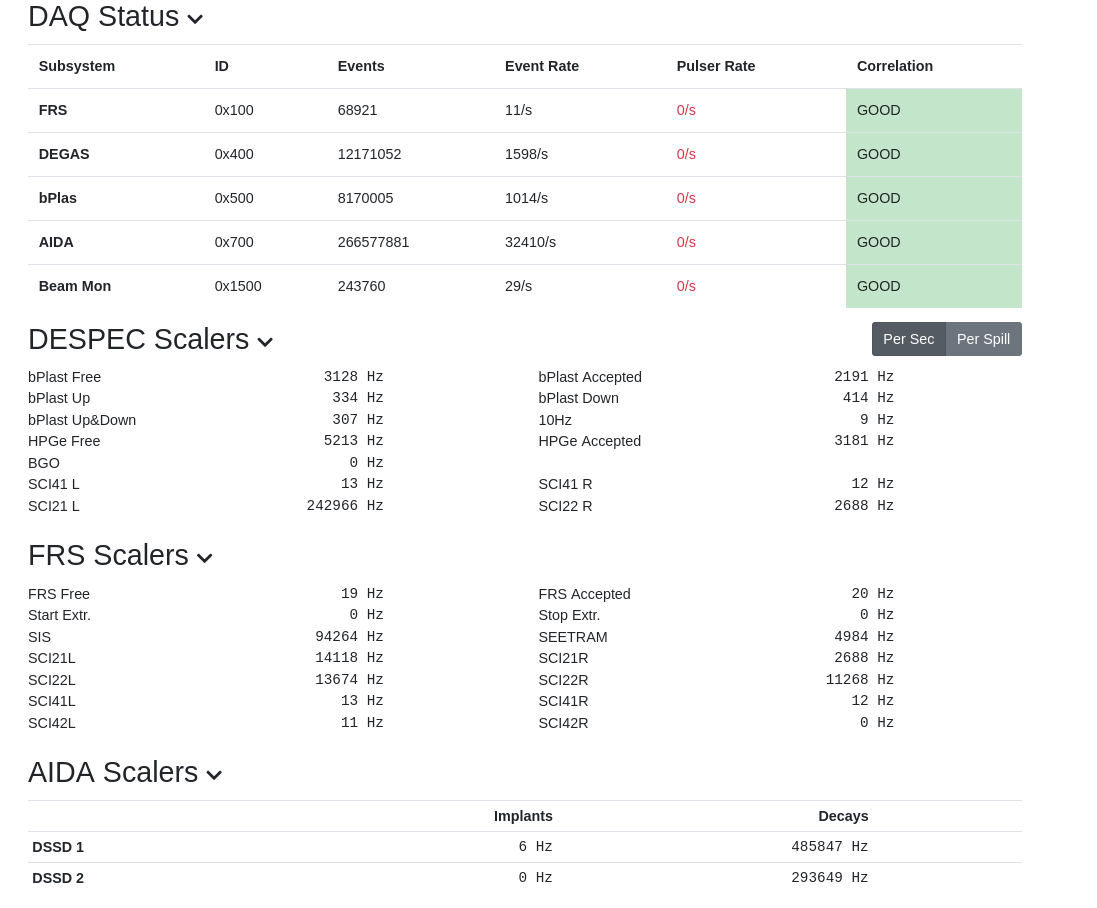1097x908 pixels.
Task: Click the green GOOD cell for FRS
Action: pos(933,110)
